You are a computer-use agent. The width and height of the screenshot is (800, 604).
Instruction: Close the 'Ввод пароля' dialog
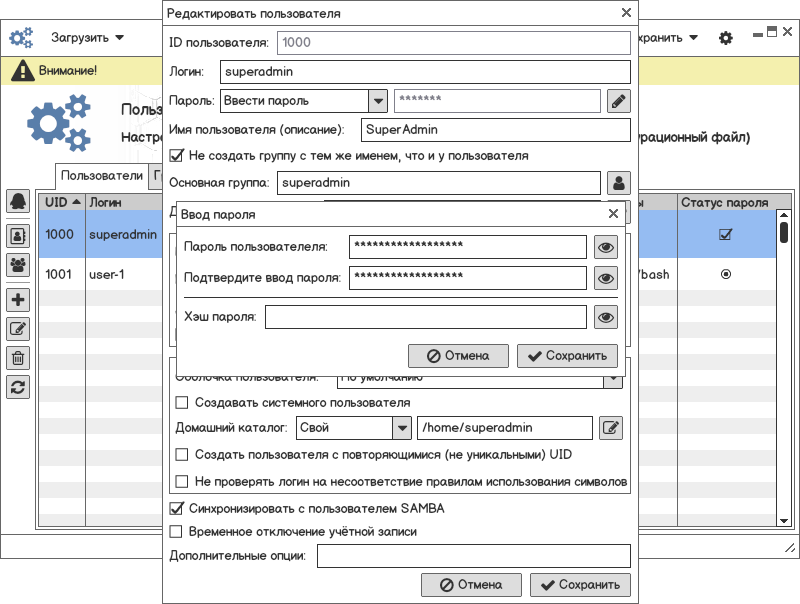tap(613, 214)
